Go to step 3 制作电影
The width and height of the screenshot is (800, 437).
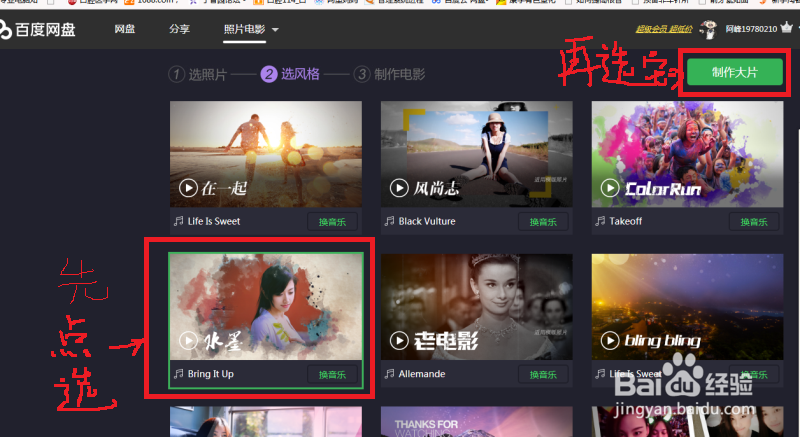click(389, 74)
